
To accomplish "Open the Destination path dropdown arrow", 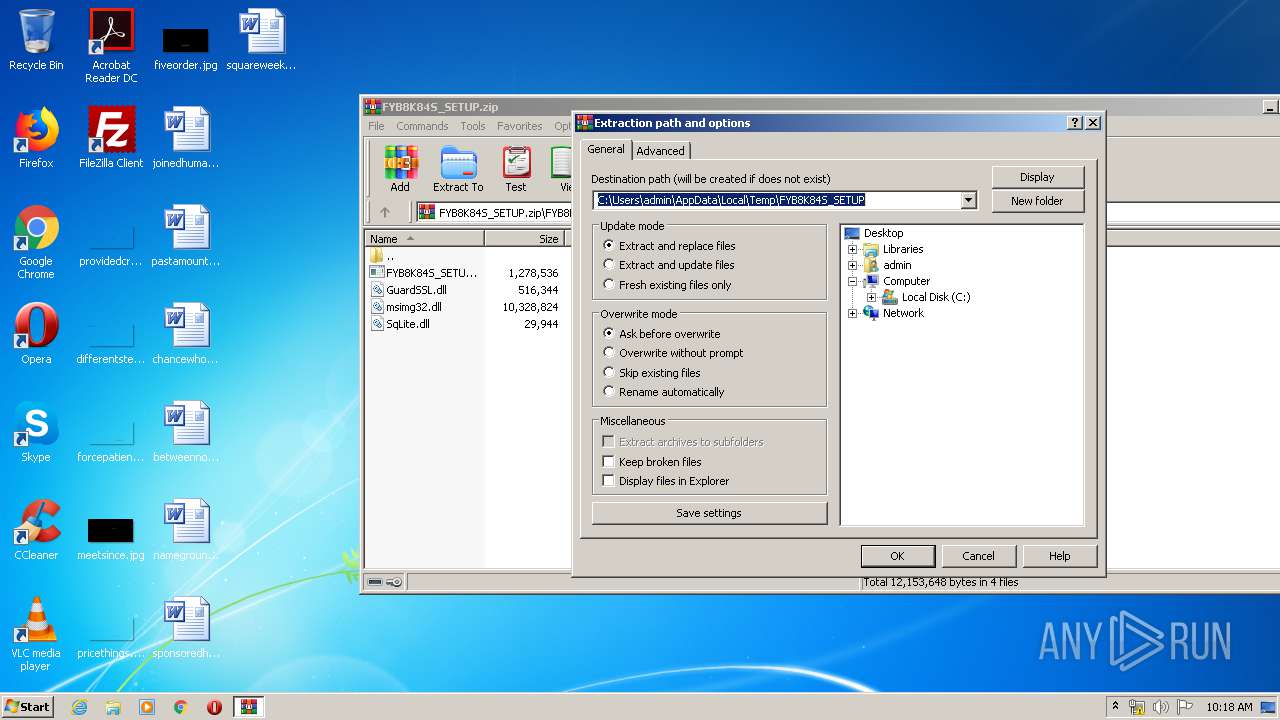I will (x=968, y=200).
